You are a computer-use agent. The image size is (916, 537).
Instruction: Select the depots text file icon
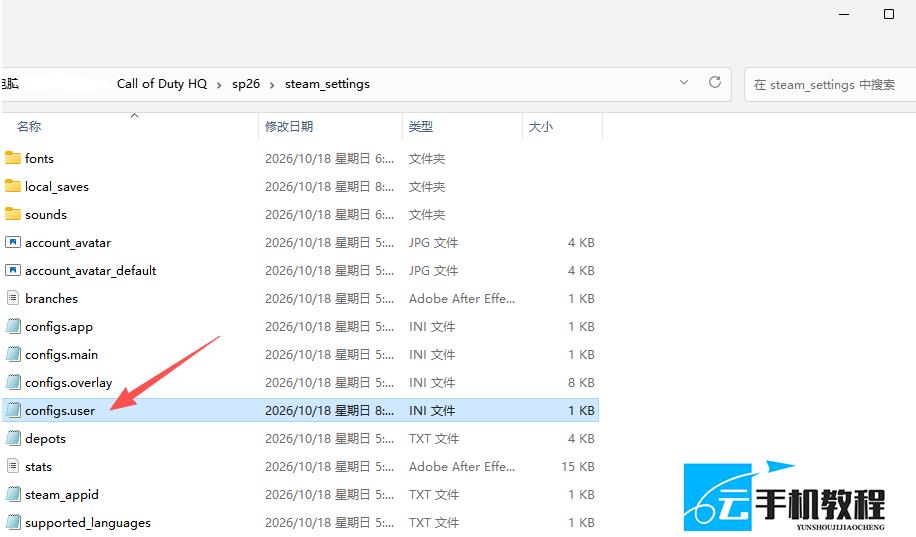tap(13, 438)
